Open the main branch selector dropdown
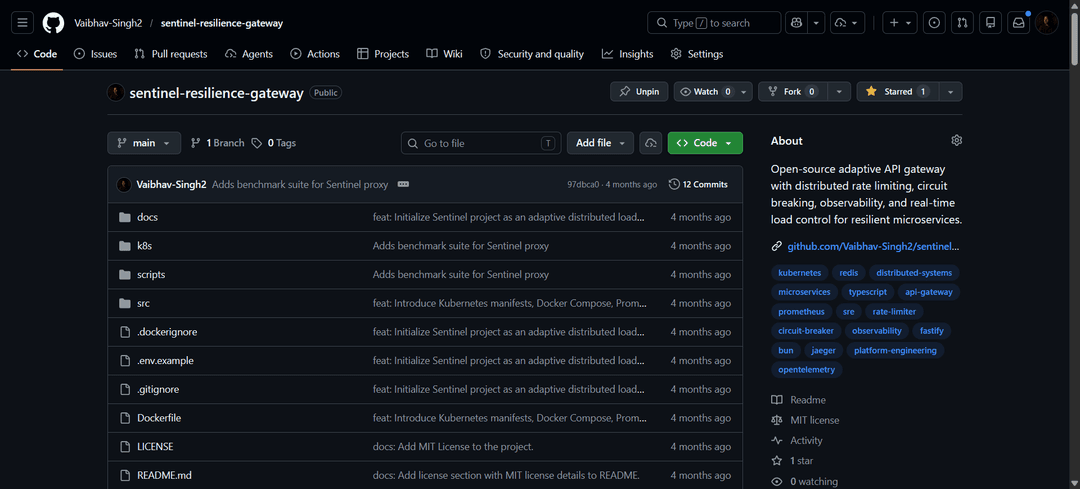Image resolution: width=1080 pixels, height=489 pixels. coord(144,143)
